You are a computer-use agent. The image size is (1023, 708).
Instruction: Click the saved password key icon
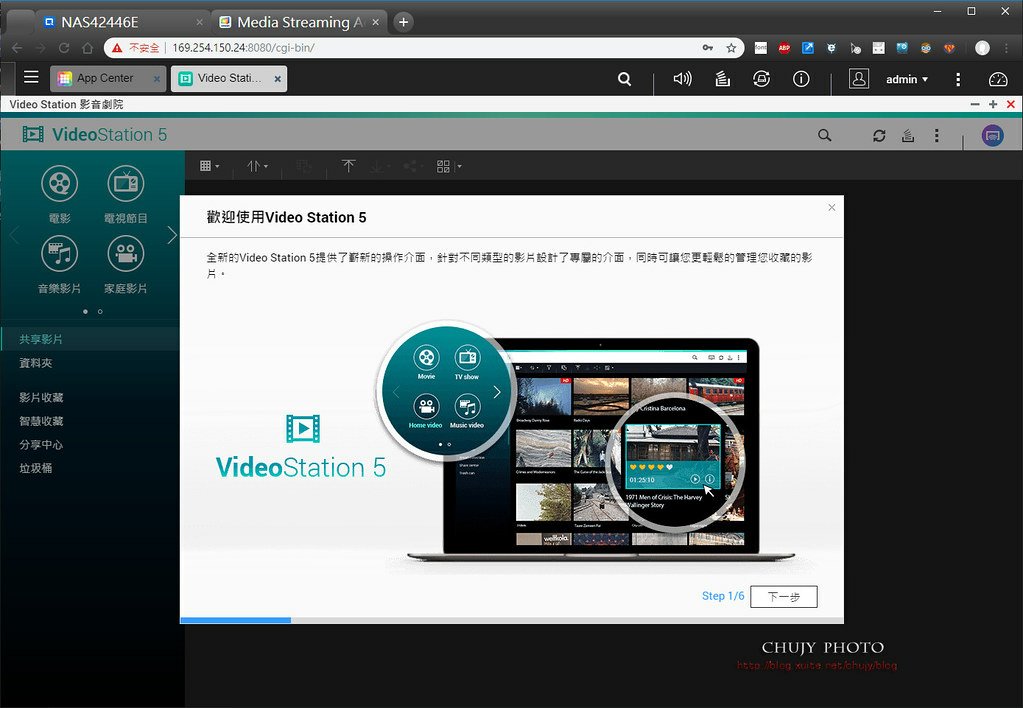708,48
